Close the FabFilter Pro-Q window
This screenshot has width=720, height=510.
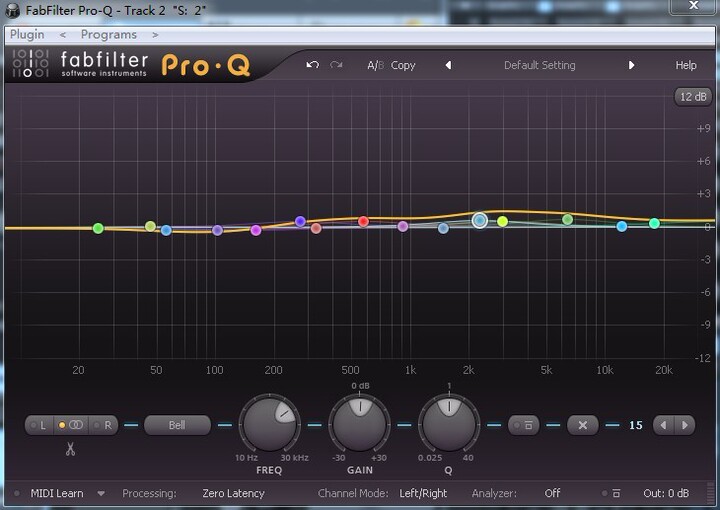[694, 6]
